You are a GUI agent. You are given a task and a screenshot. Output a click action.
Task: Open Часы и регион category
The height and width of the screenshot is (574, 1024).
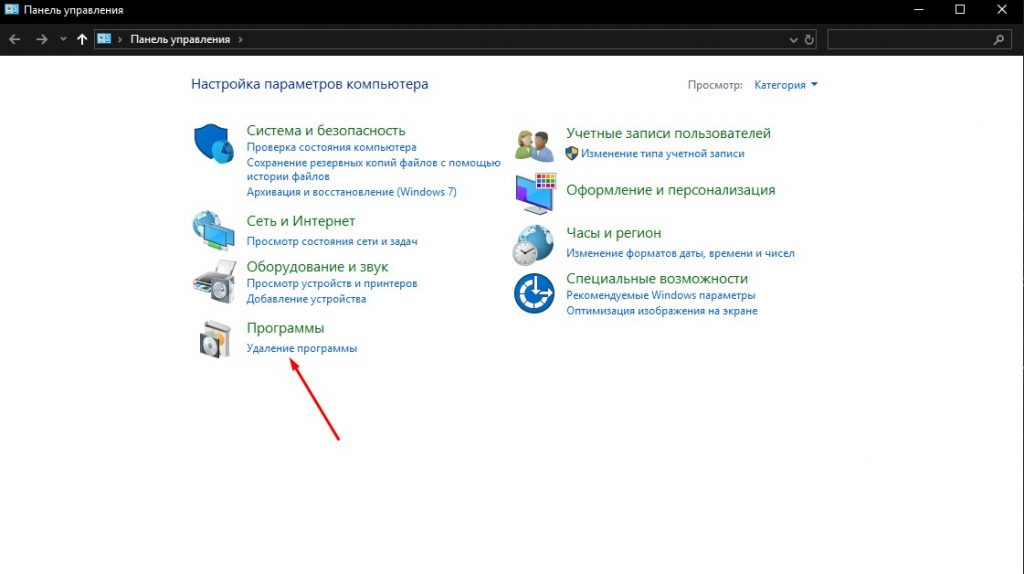[x=614, y=233]
